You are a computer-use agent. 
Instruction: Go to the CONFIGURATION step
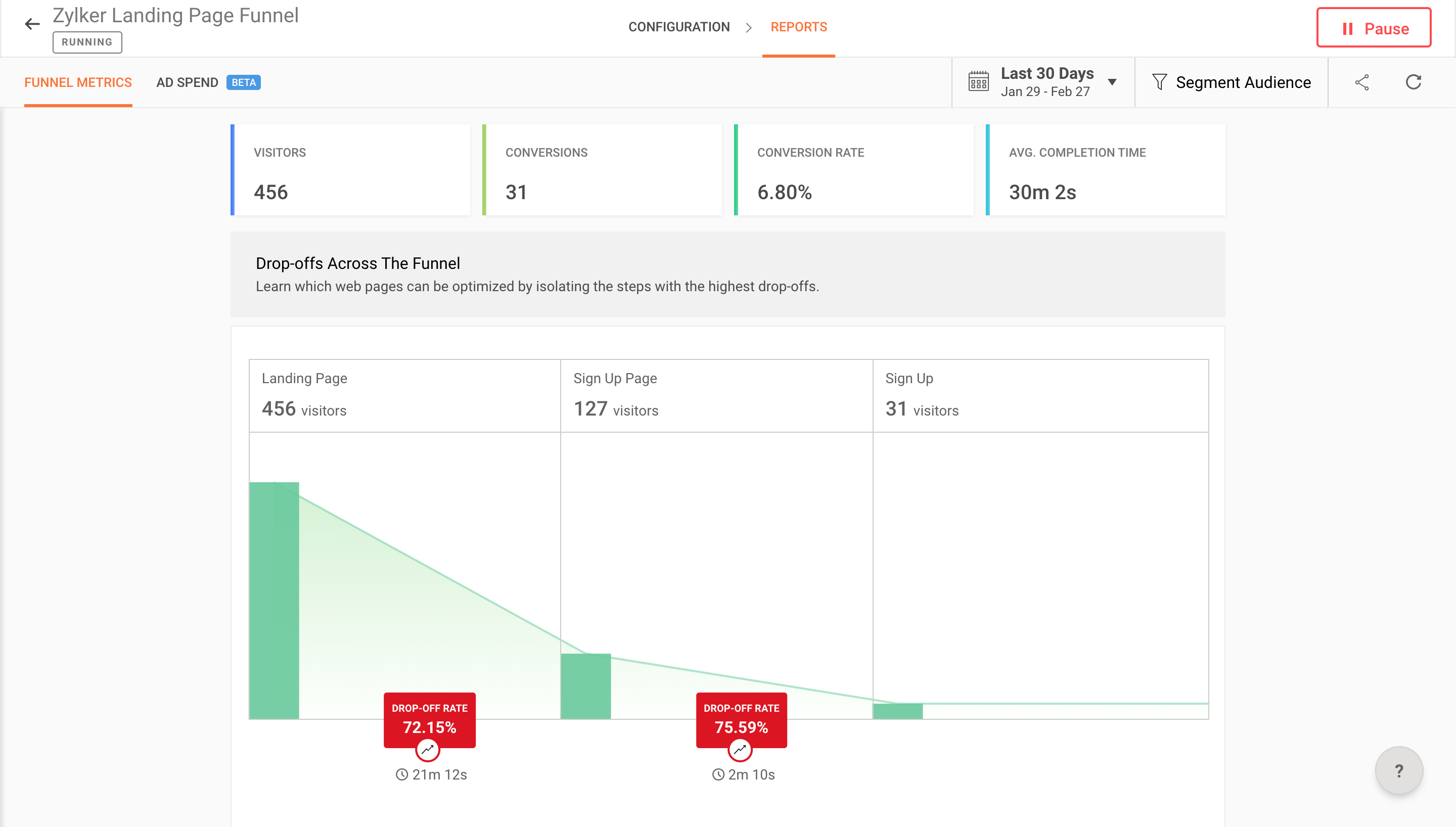tap(678, 27)
